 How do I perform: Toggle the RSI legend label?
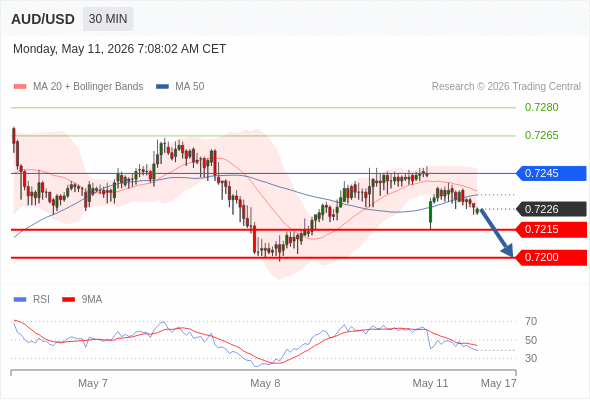[x=41, y=300]
